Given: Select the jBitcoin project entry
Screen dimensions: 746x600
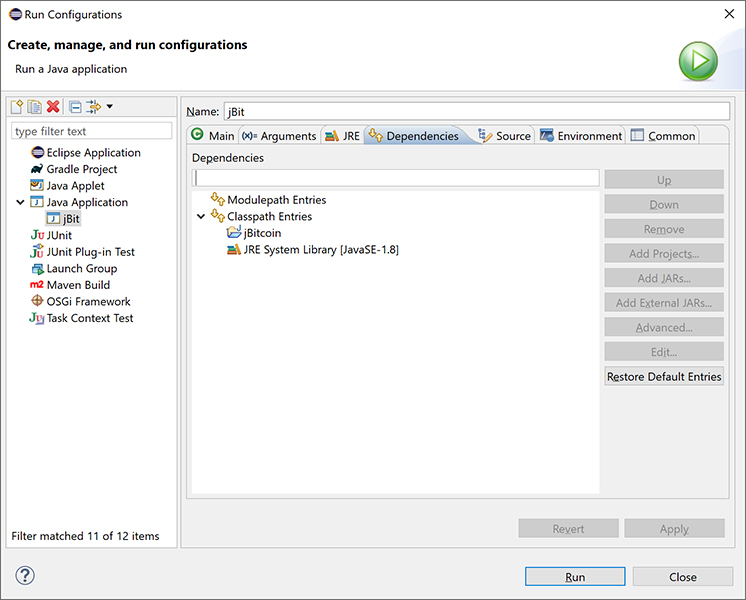Looking at the screenshot, I should [x=262, y=233].
